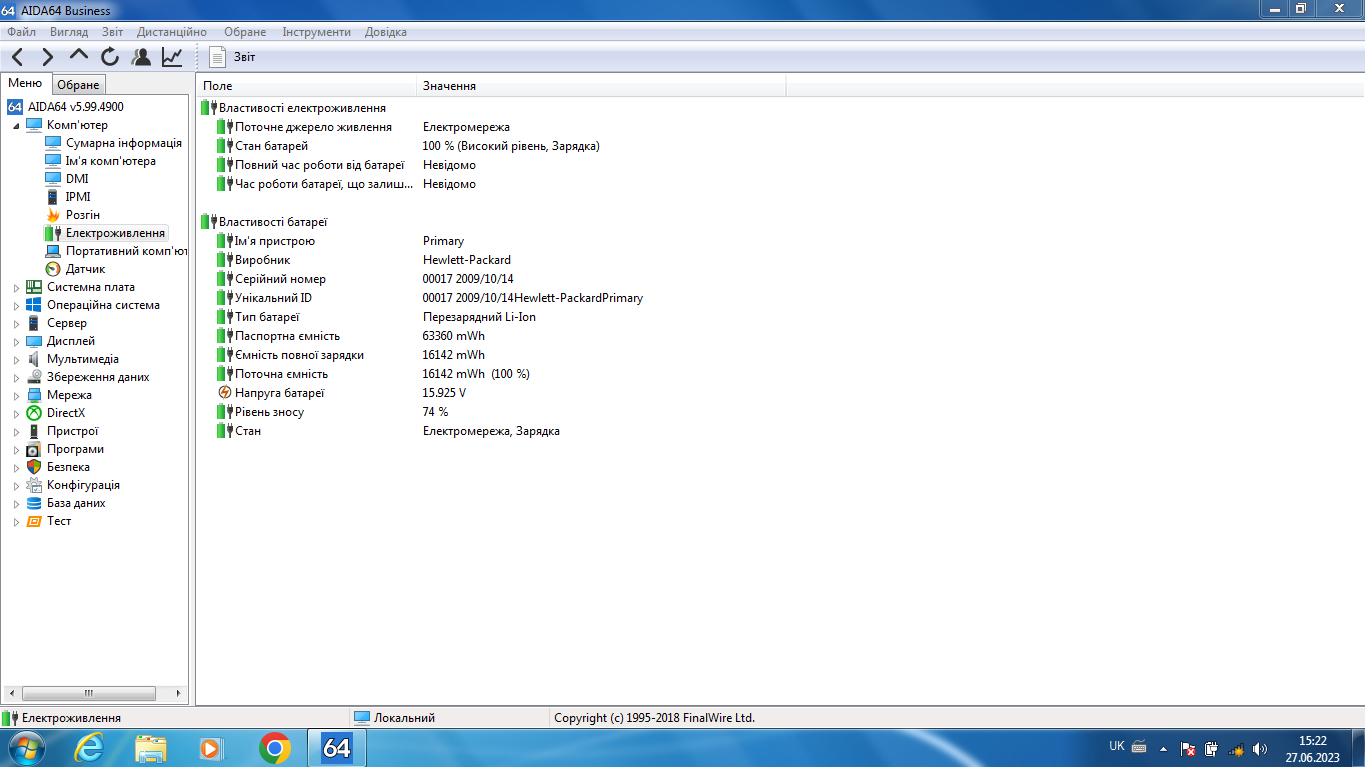Click the Безпека shield icon
The height and width of the screenshot is (767, 1365).
pyautogui.click(x=34, y=467)
